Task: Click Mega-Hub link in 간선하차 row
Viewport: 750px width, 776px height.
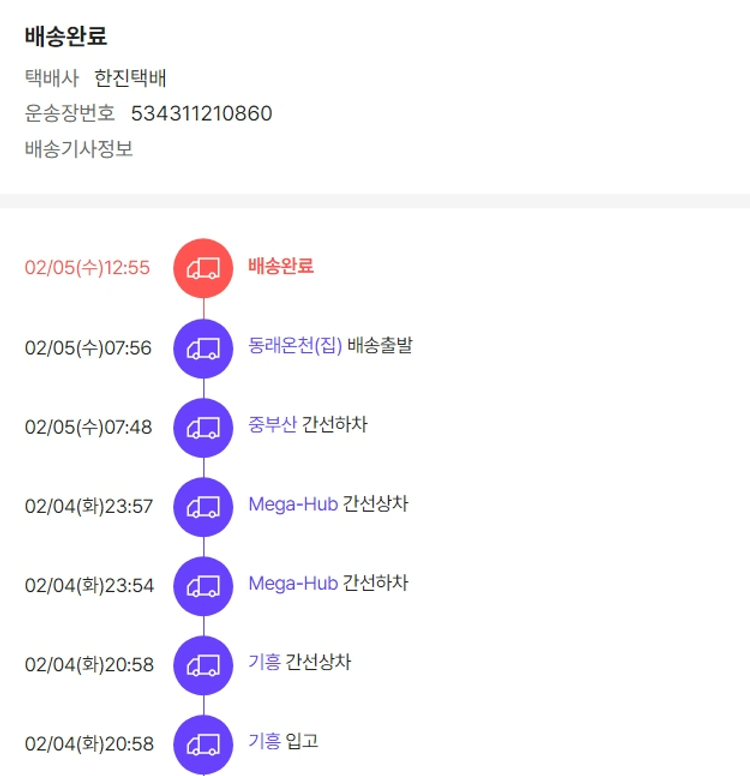Action: 292,583
